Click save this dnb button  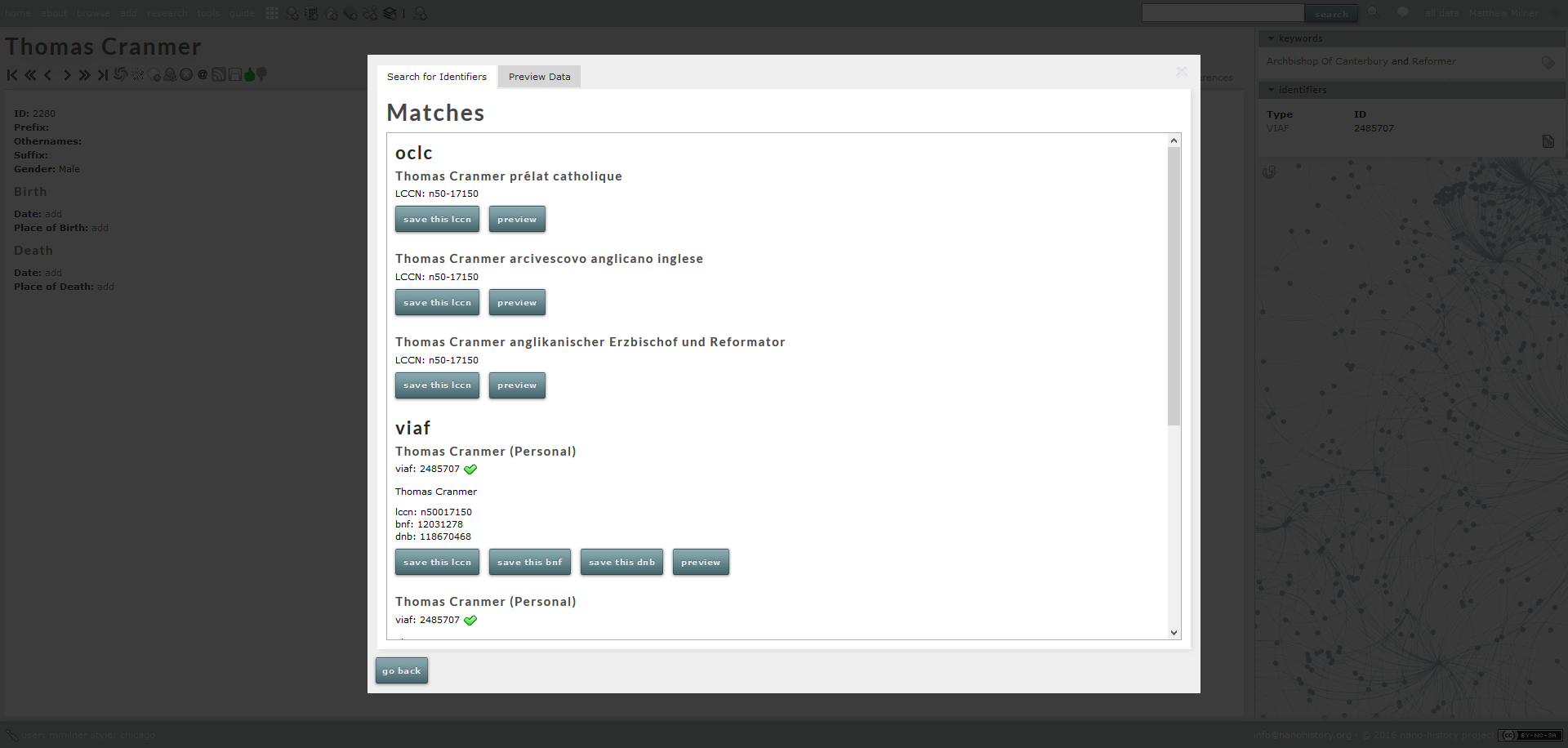(x=621, y=562)
